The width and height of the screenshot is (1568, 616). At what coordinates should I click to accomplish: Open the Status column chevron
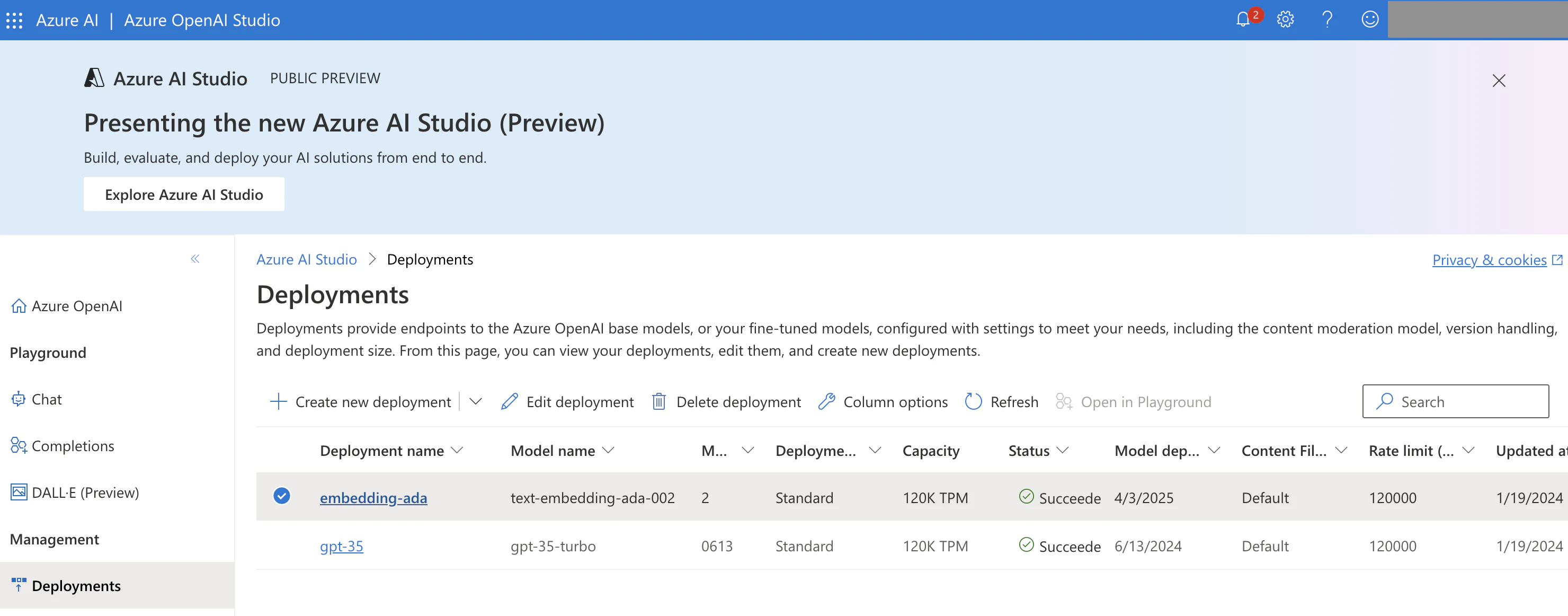[1063, 450]
